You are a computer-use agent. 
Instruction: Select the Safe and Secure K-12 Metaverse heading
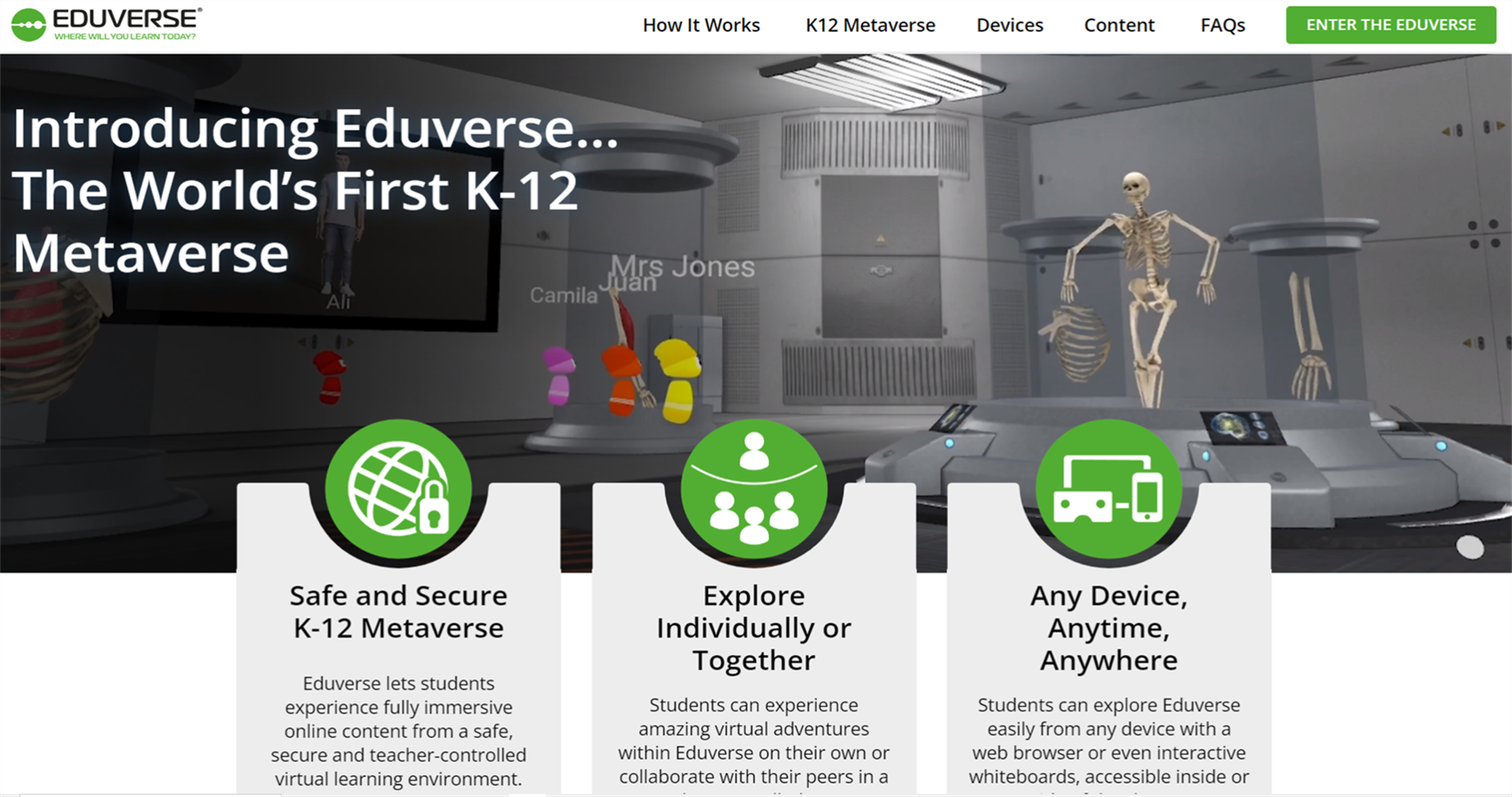pos(398,611)
